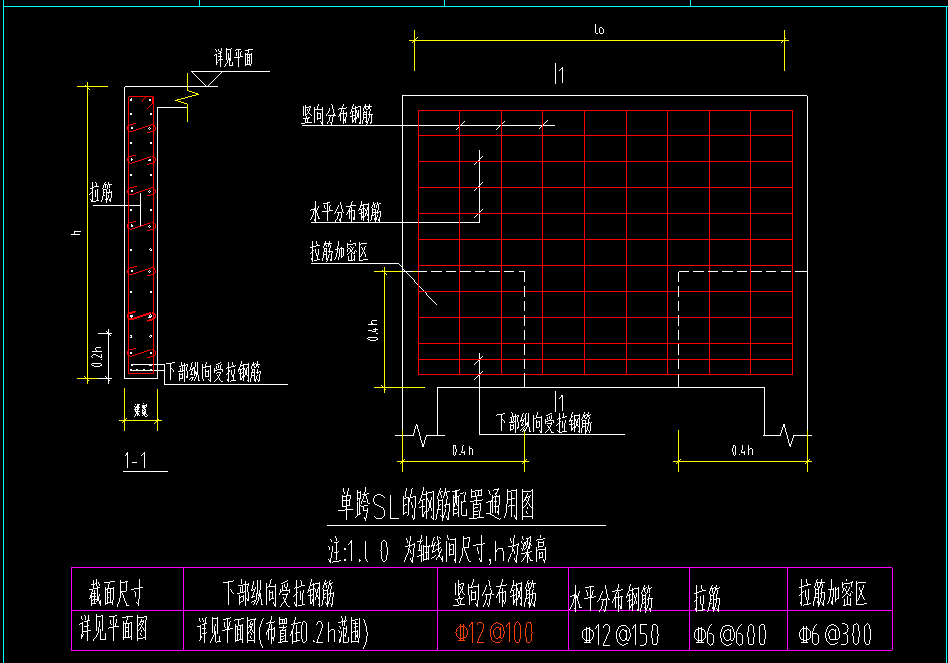948x663 pixels.
Task: Click the Φ6@300 densified zone value
Action: (x=835, y=634)
